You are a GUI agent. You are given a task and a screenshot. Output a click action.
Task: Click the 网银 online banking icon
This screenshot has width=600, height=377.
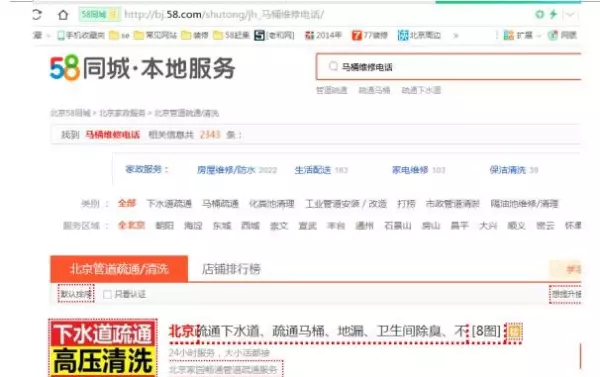(562, 36)
